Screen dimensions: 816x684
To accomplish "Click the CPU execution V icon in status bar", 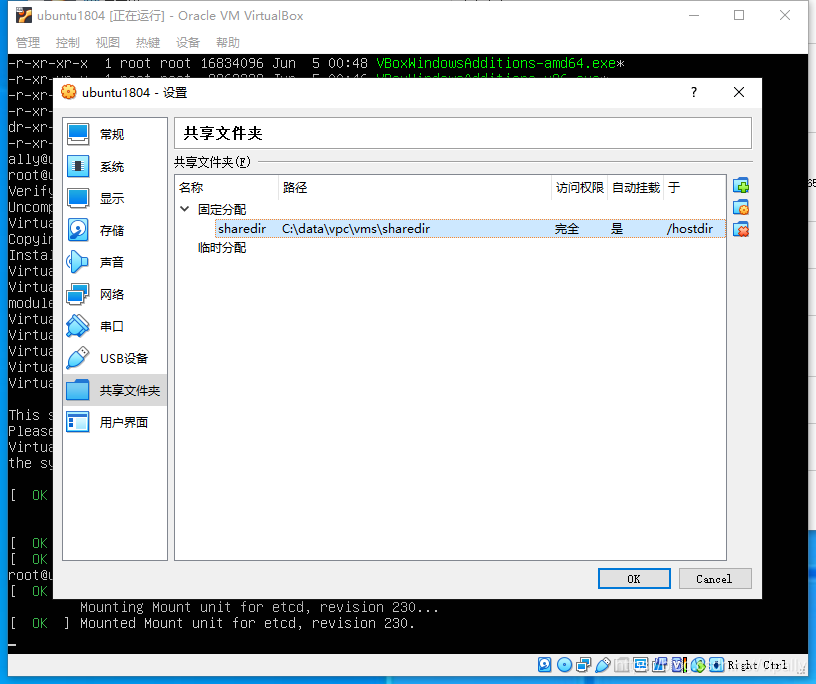I will (679, 665).
